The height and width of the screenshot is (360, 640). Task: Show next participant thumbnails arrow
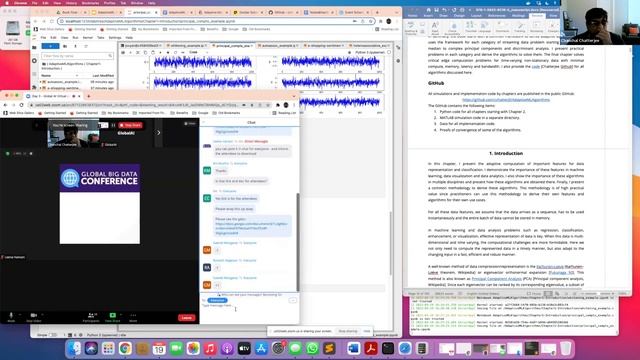(x=159, y=133)
